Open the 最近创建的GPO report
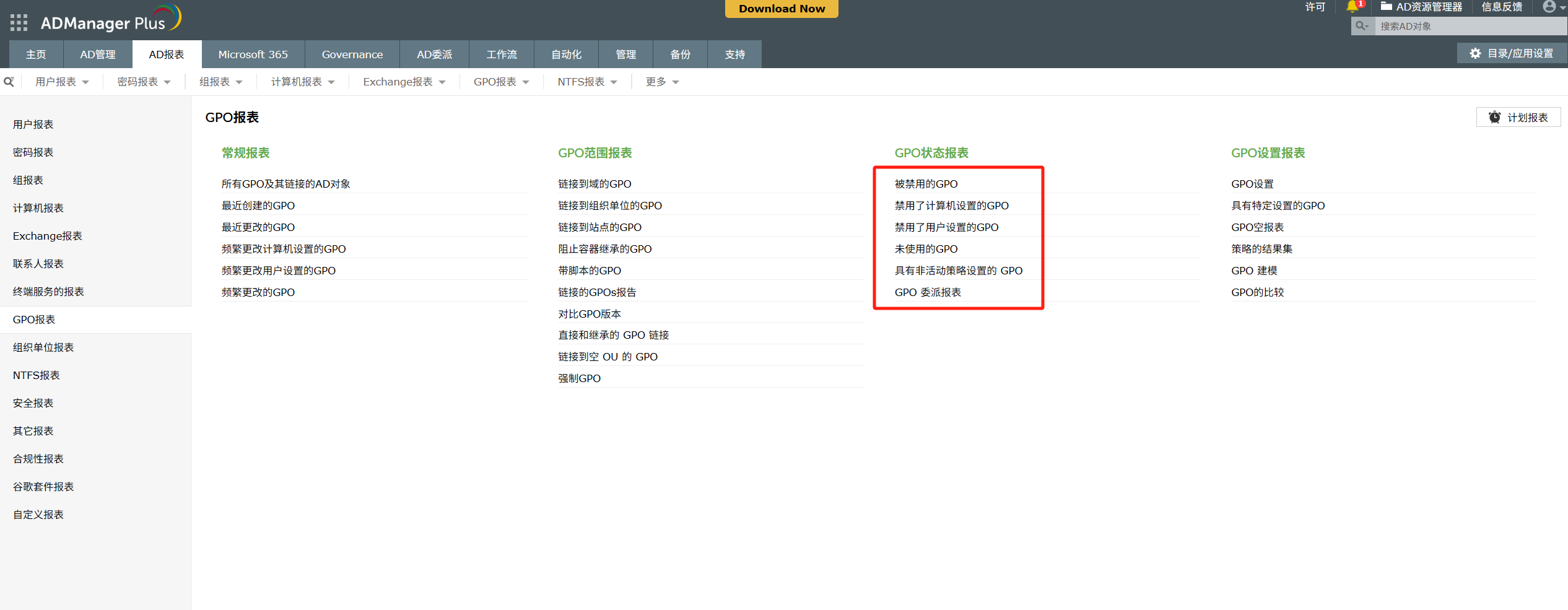Viewport: 1568px width, 610px height. [x=258, y=206]
